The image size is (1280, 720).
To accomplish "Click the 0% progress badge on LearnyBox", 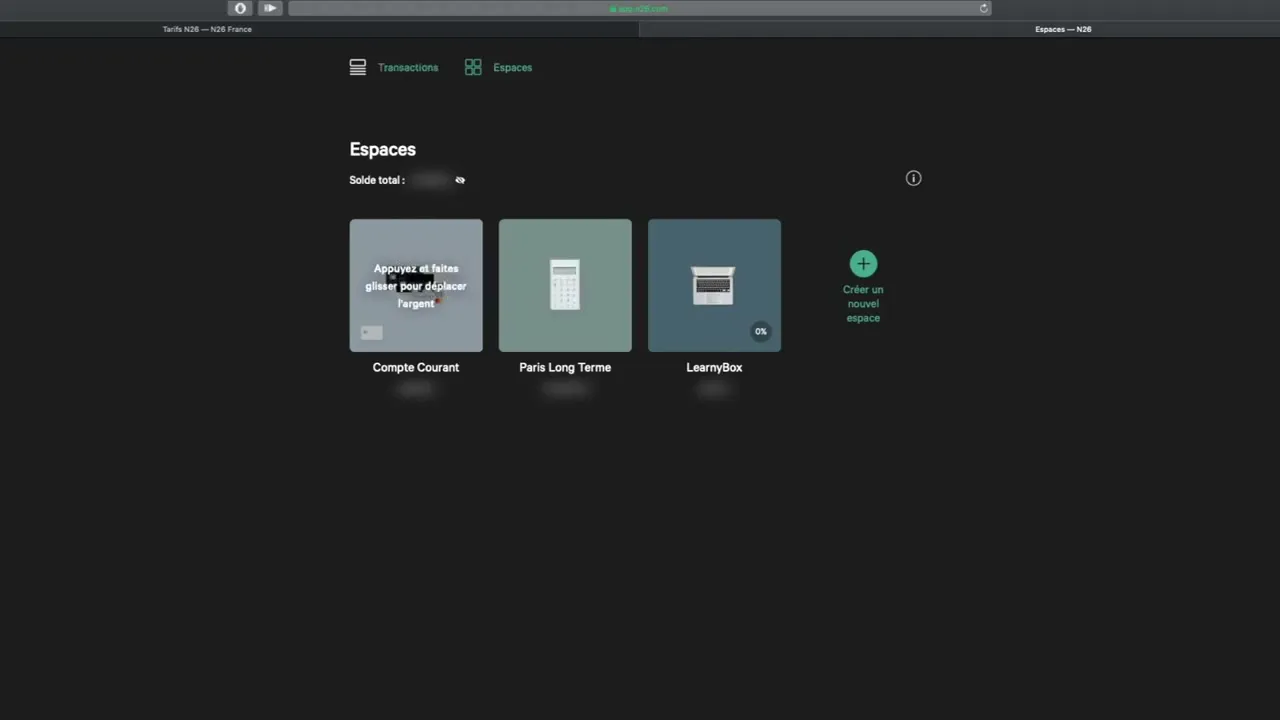I will pos(761,331).
